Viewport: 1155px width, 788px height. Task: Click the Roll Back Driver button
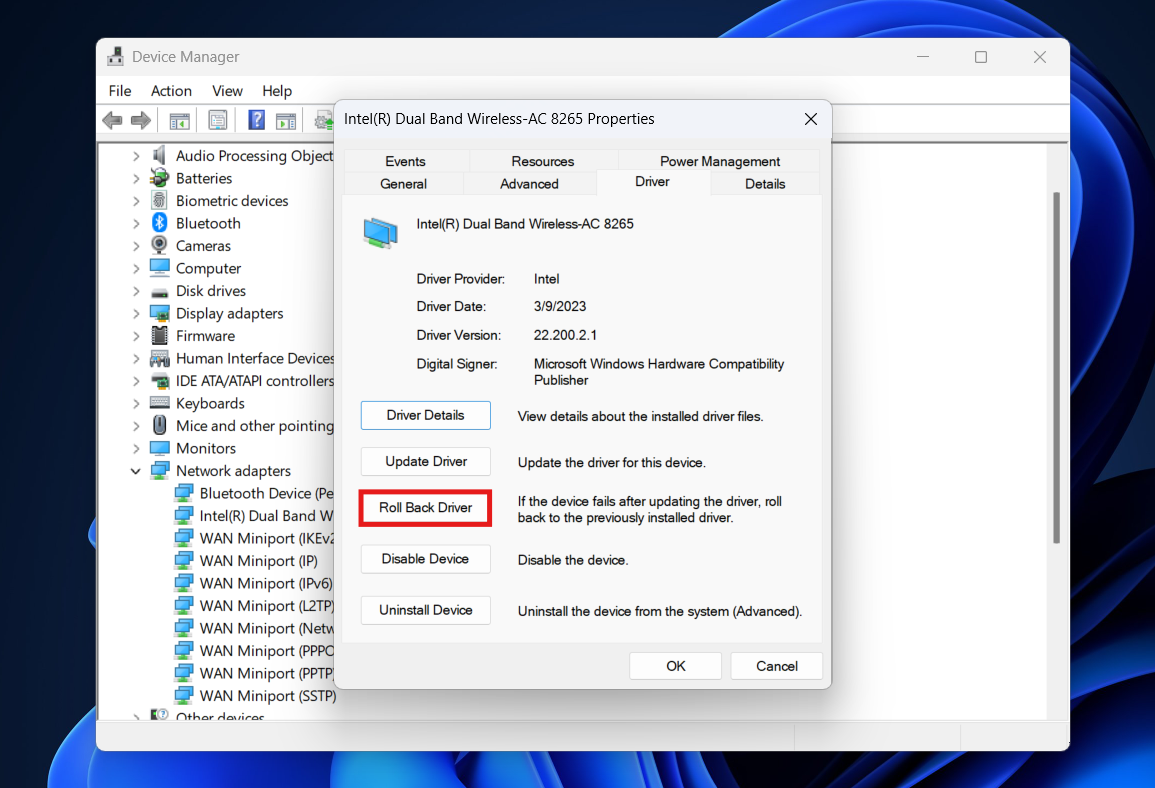pos(425,508)
